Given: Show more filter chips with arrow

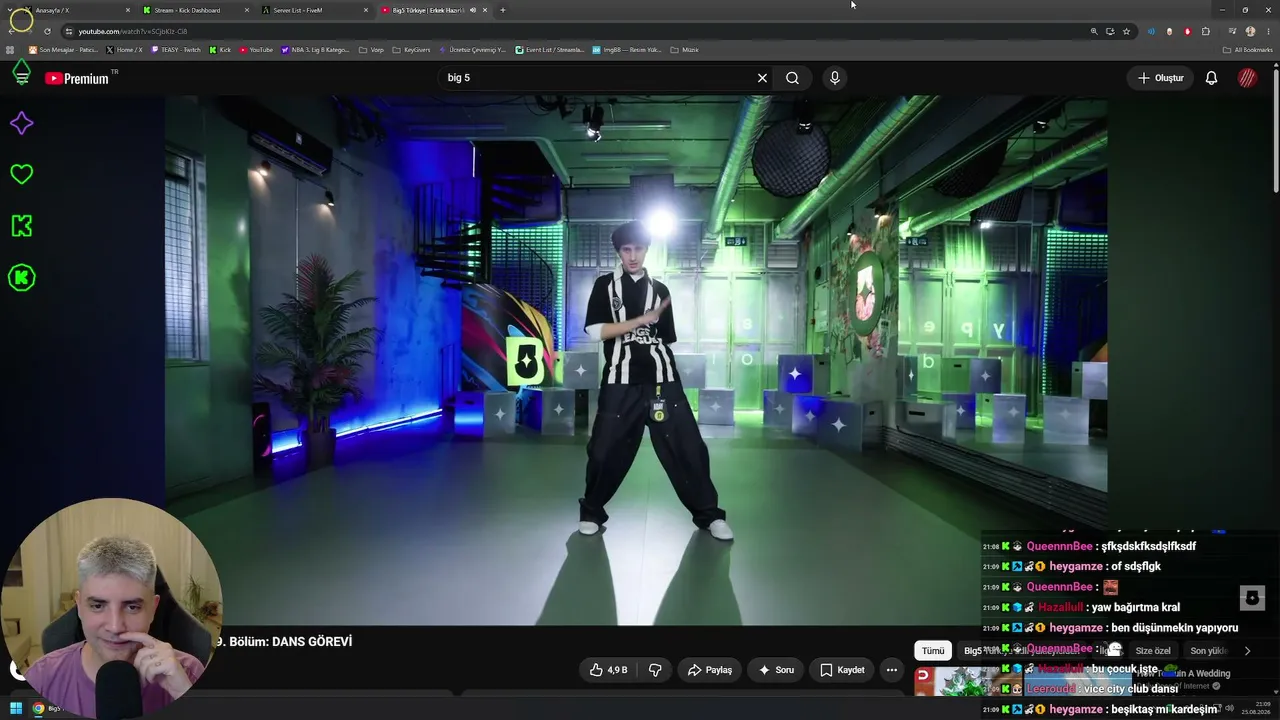Looking at the screenshot, I should (x=1247, y=651).
